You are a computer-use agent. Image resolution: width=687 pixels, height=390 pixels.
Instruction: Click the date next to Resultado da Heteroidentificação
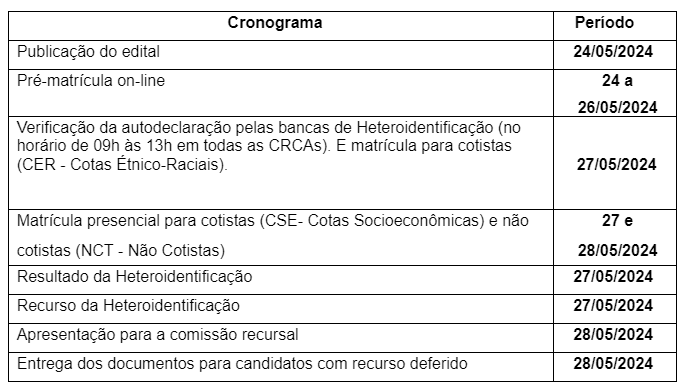613,277
